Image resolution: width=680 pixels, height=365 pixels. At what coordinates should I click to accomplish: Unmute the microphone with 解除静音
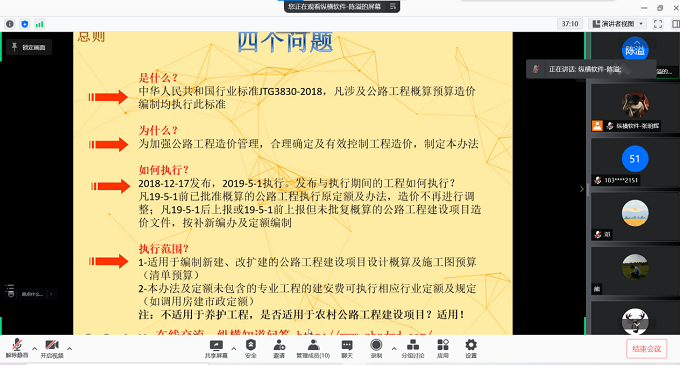coord(16,349)
